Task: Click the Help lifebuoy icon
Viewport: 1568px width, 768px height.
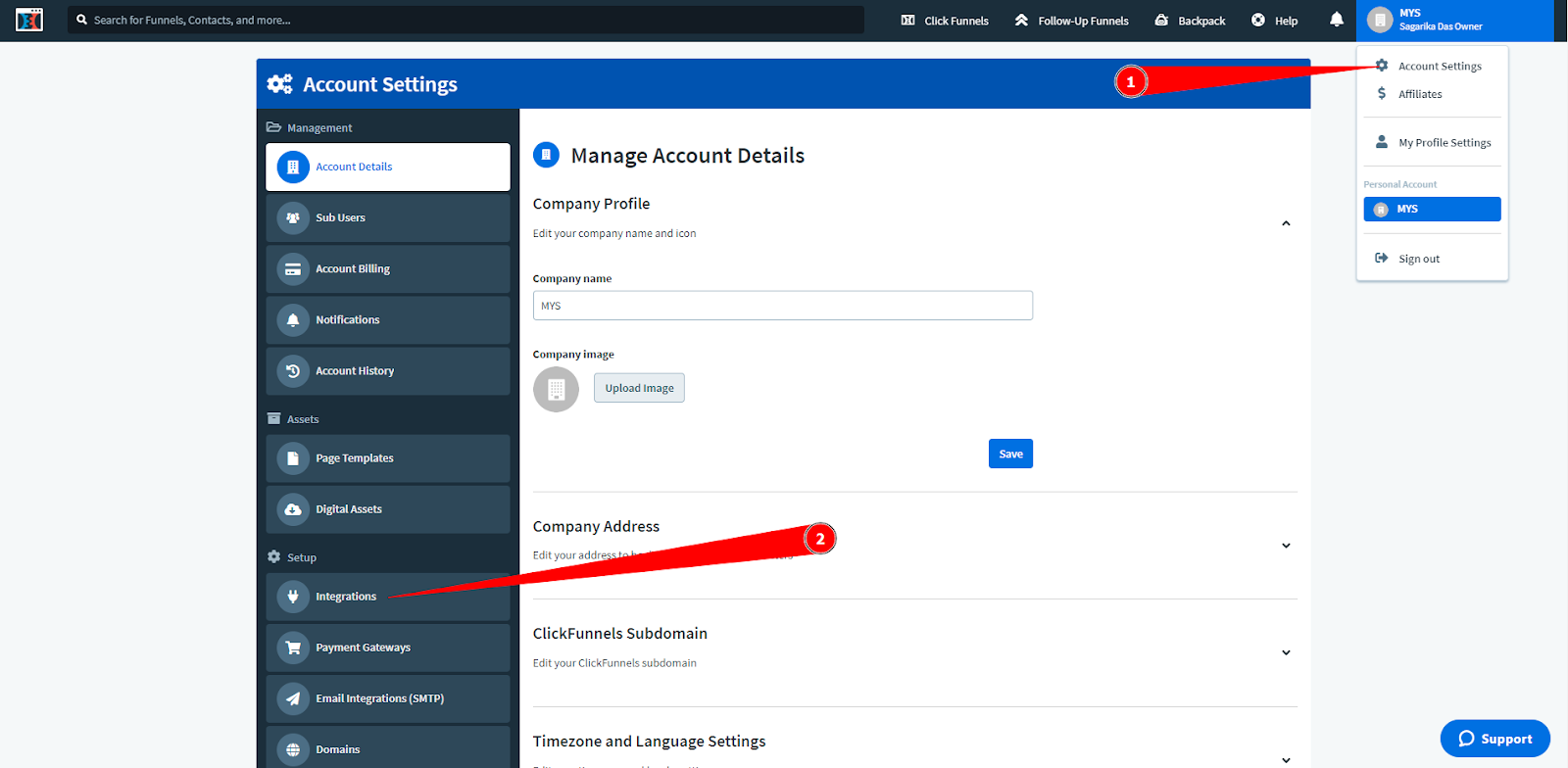Action: pyautogui.click(x=1258, y=21)
